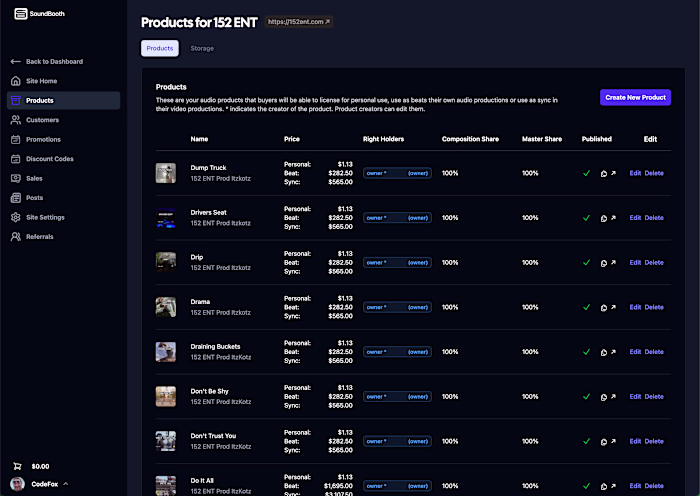The width and height of the screenshot is (700, 496).
Task: Click the $1,695.00 beat price for Do It All
Action: coord(338,486)
